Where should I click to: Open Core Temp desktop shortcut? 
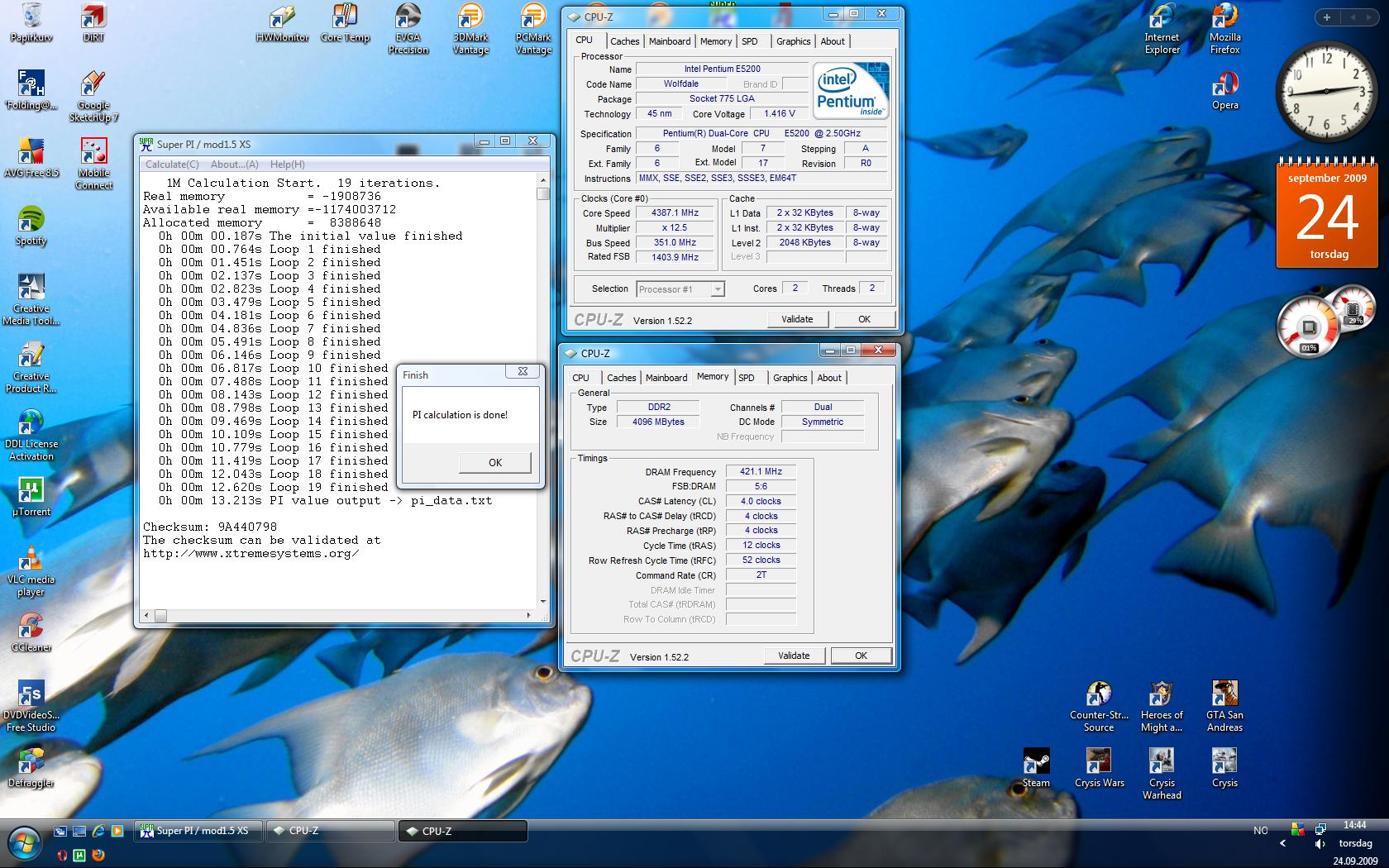point(345,23)
